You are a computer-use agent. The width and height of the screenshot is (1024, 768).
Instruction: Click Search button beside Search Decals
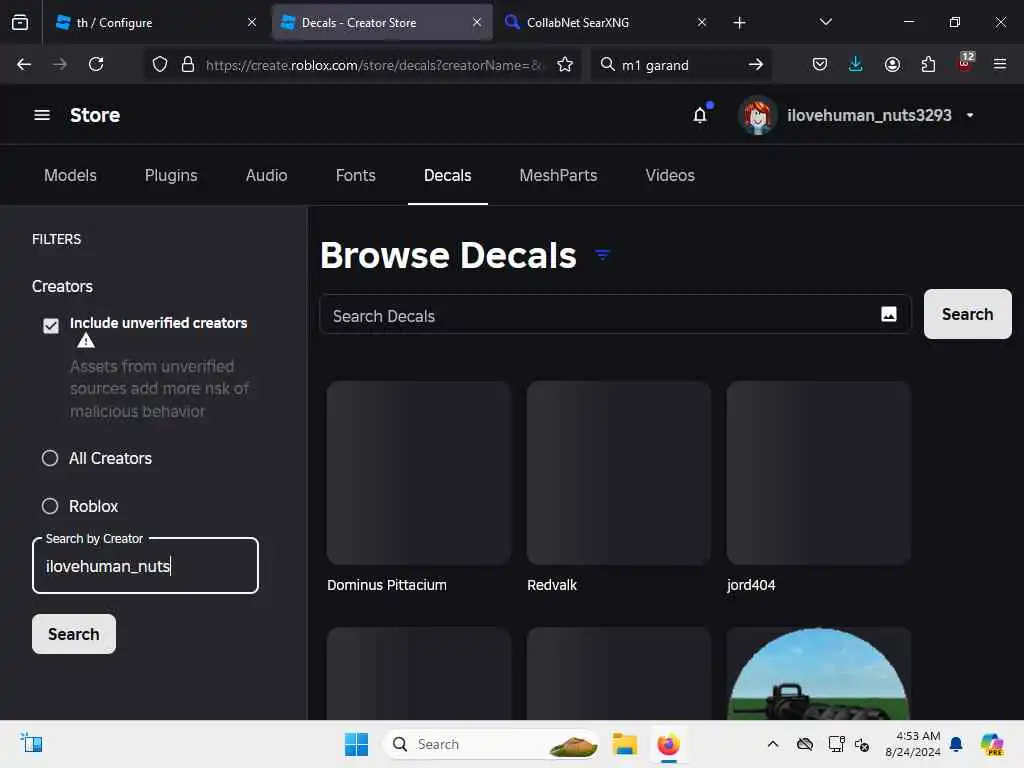pyautogui.click(x=967, y=314)
